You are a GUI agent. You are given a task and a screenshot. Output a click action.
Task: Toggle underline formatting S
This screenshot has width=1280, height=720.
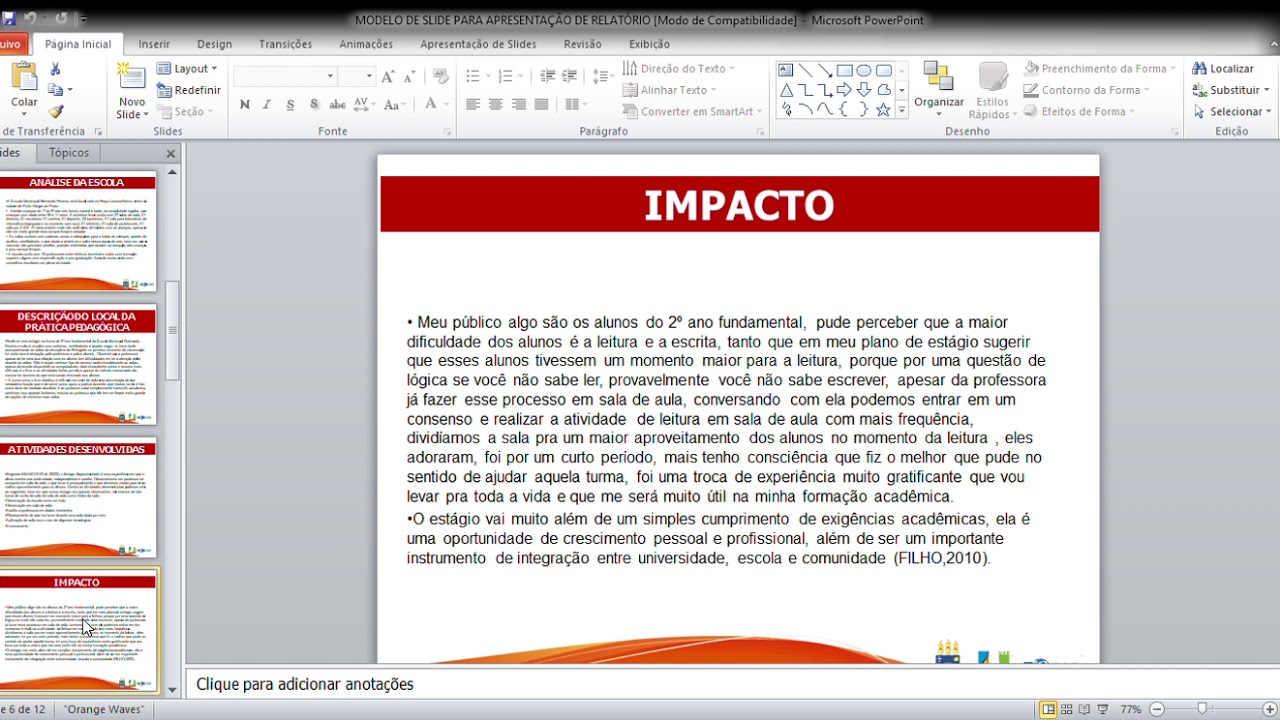pos(290,104)
